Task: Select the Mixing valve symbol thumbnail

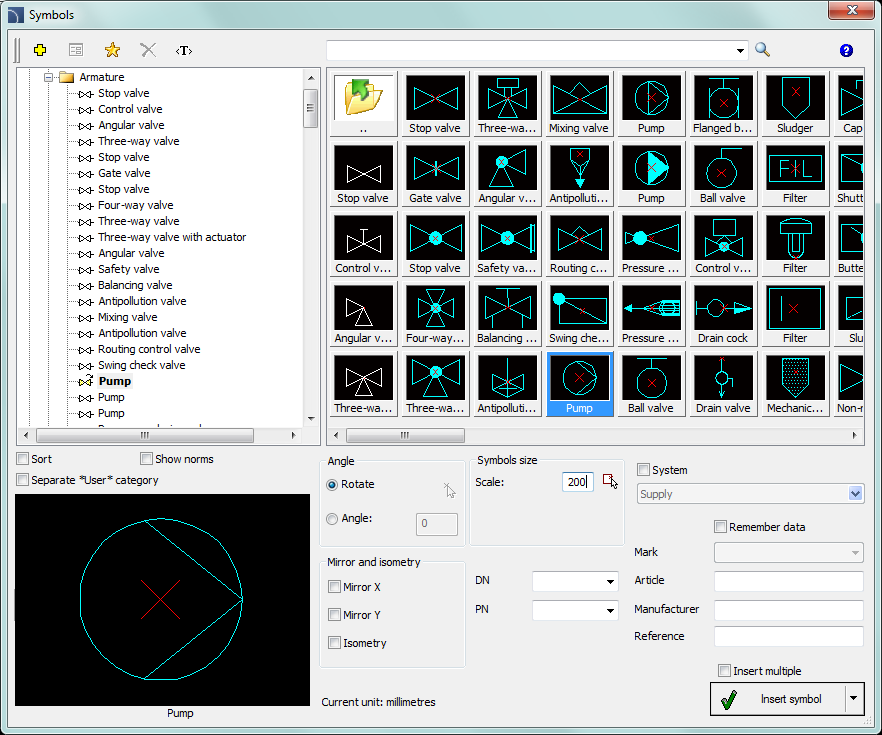Action: pyautogui.click(x=579, y=98)
